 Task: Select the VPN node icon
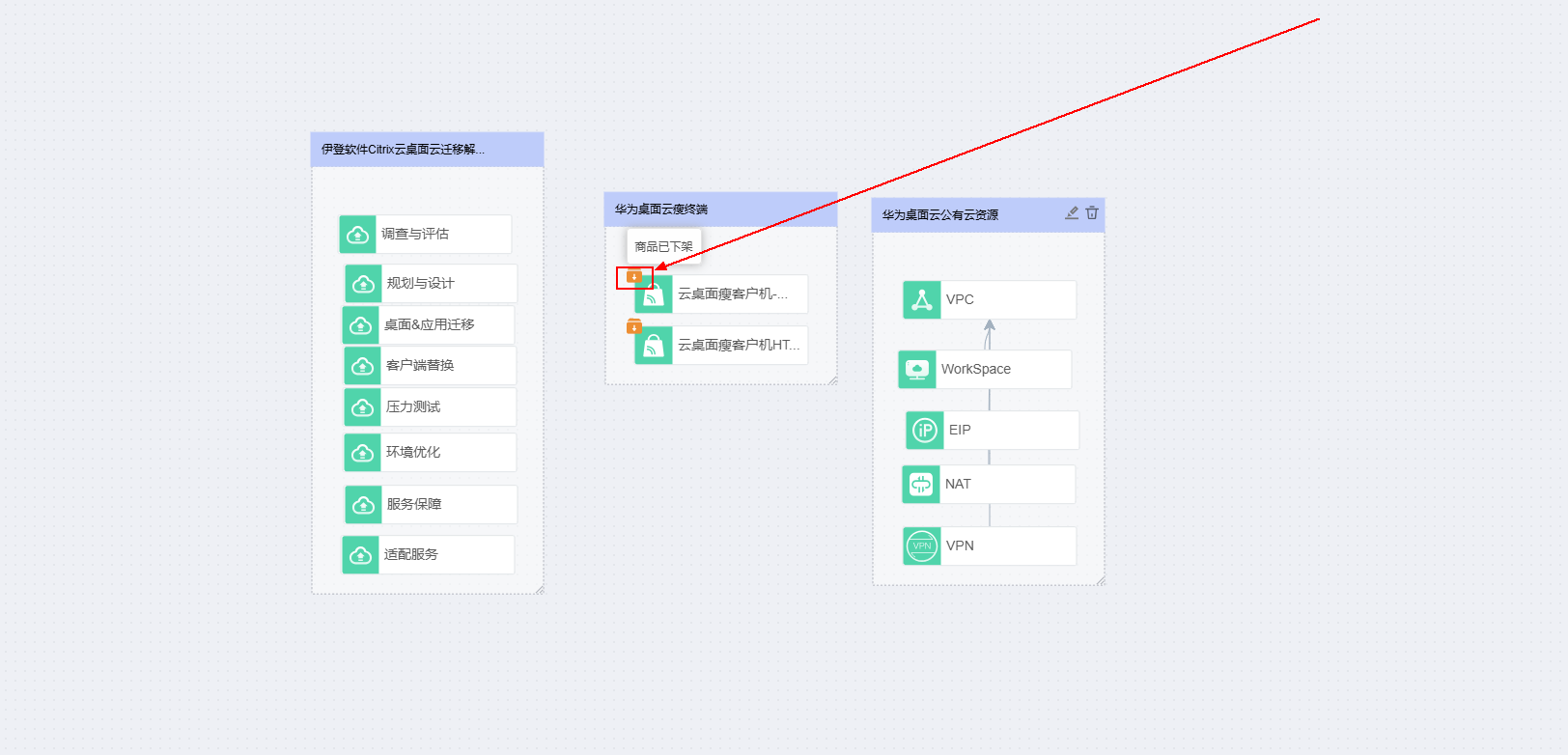click(922, 546)
